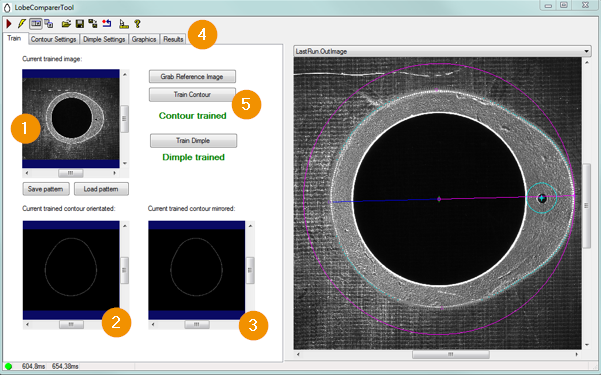Click horizontal scroll thumb under mirrored contour
This screenshot has height=375, width=601.
pos(197,325)
